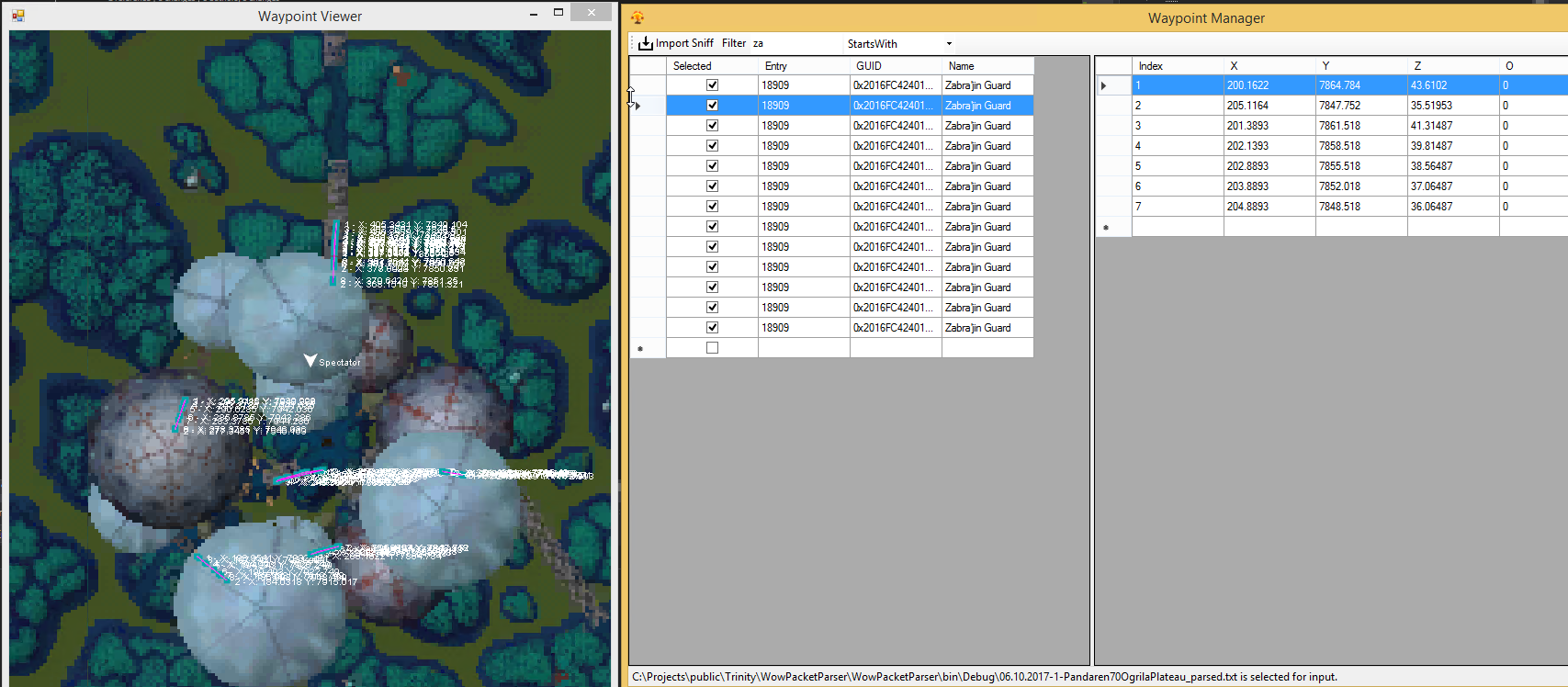Click the Spectator arrow marker on the map

coord(310,361)
